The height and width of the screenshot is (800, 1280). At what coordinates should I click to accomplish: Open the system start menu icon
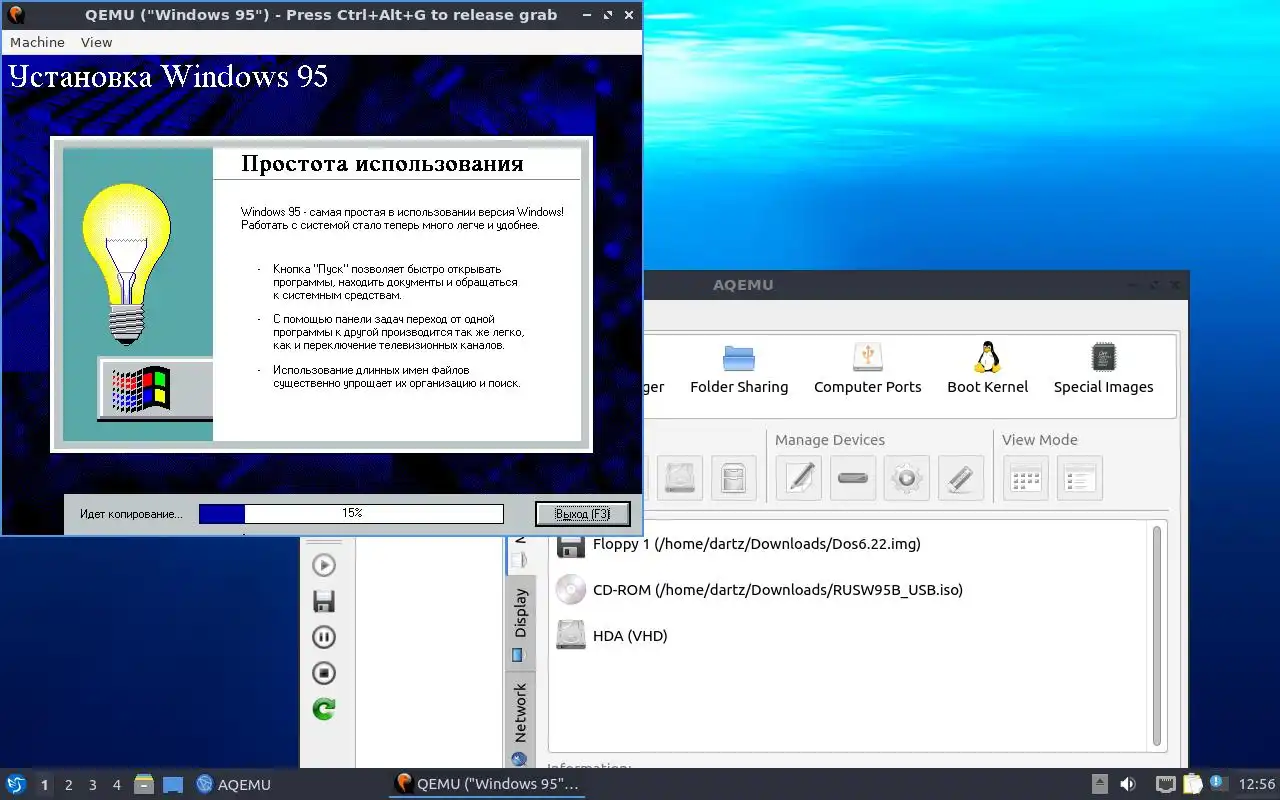click(x=16, y=784)
